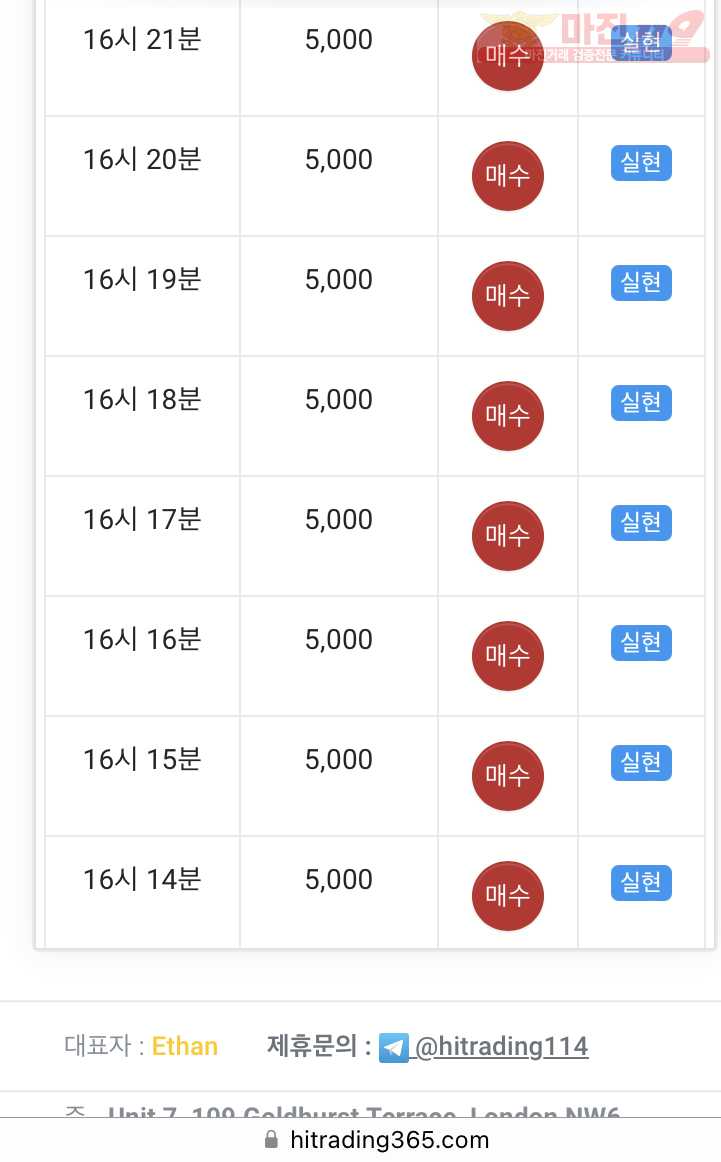The height and width of the screenshot is (1162, 721).
Task: Click the 5,000 amount for 16시 21분
Action: [x=339, y=39]
